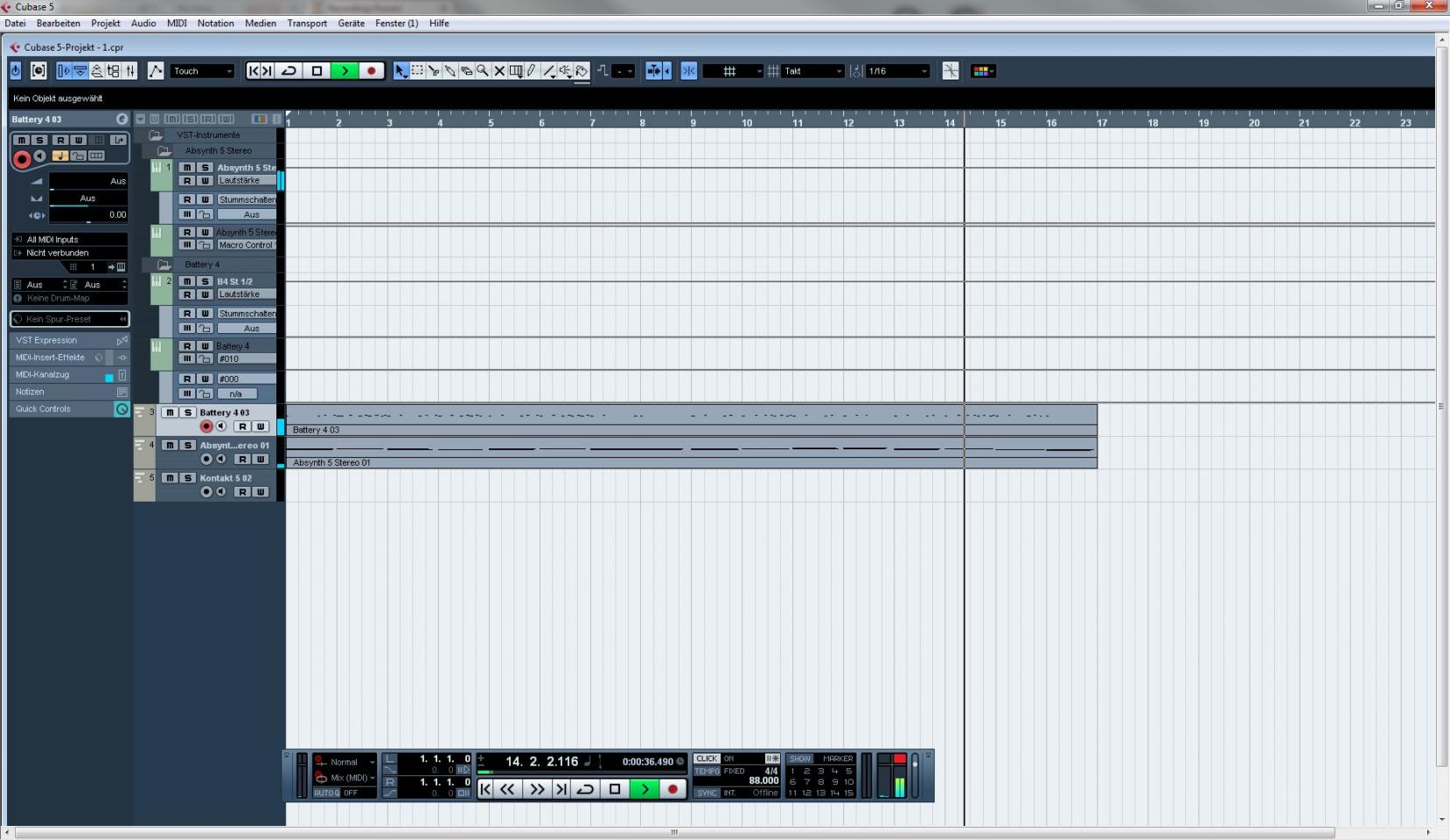Solo the Battery 4 03 track
This screenshot has width=1450, height=840.
pos(187,413)
